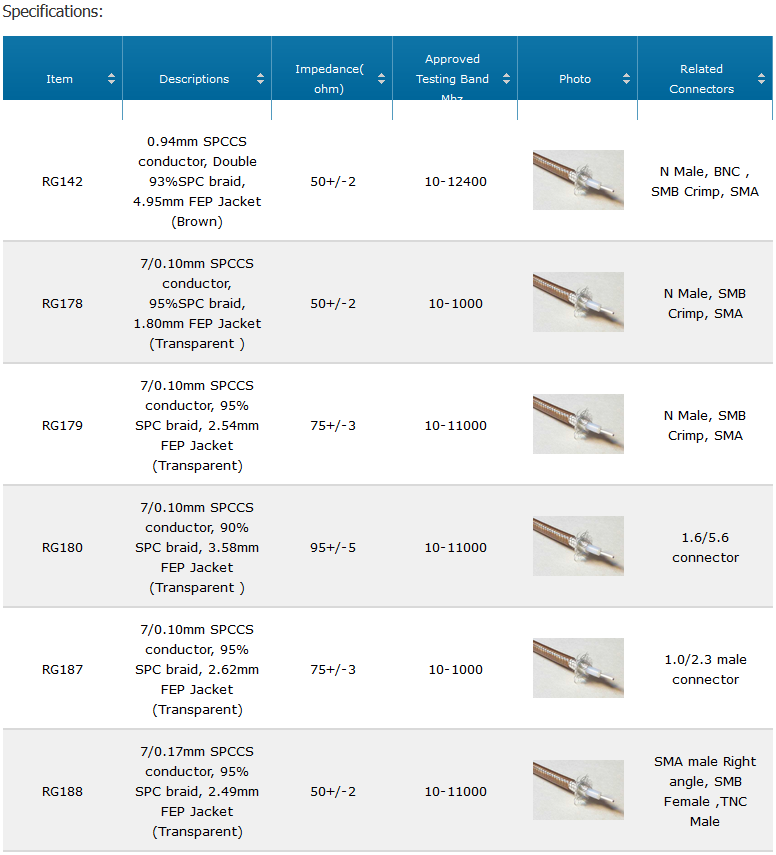Click the sort arrows in the Photo column
This screenshot has height=855, width=776.
click(x=626, y=79)
